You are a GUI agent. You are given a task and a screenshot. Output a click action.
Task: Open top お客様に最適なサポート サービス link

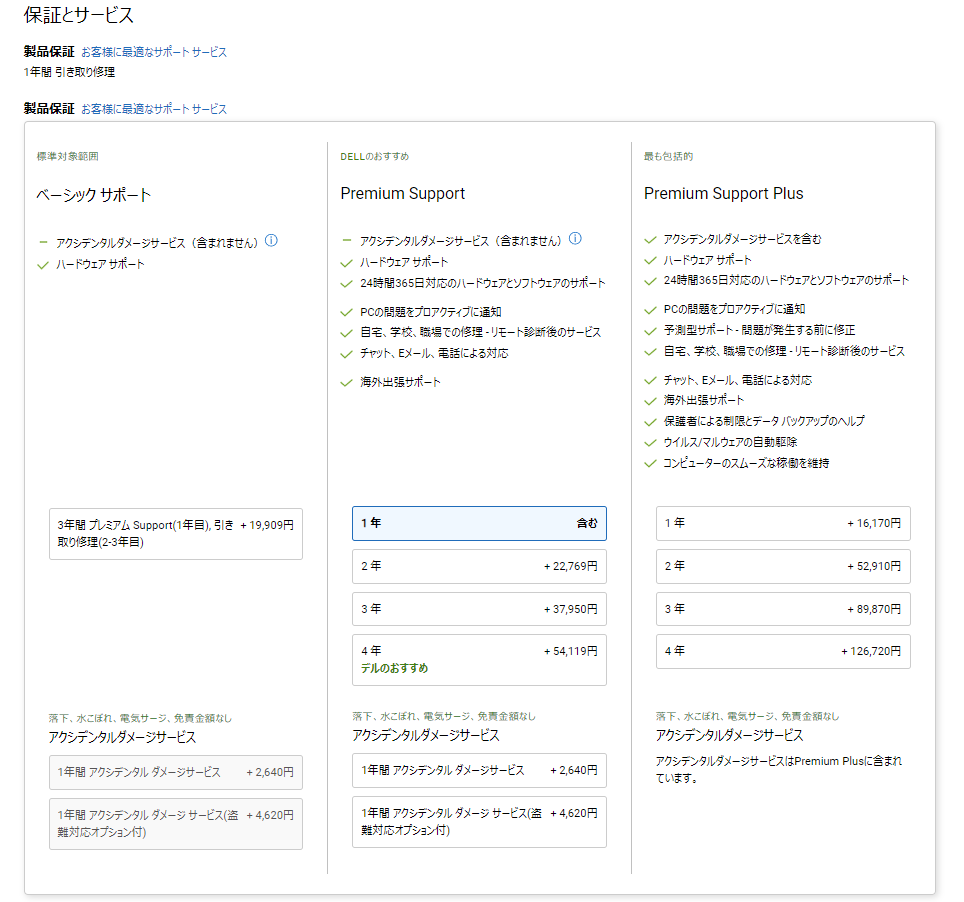[154, 52]
